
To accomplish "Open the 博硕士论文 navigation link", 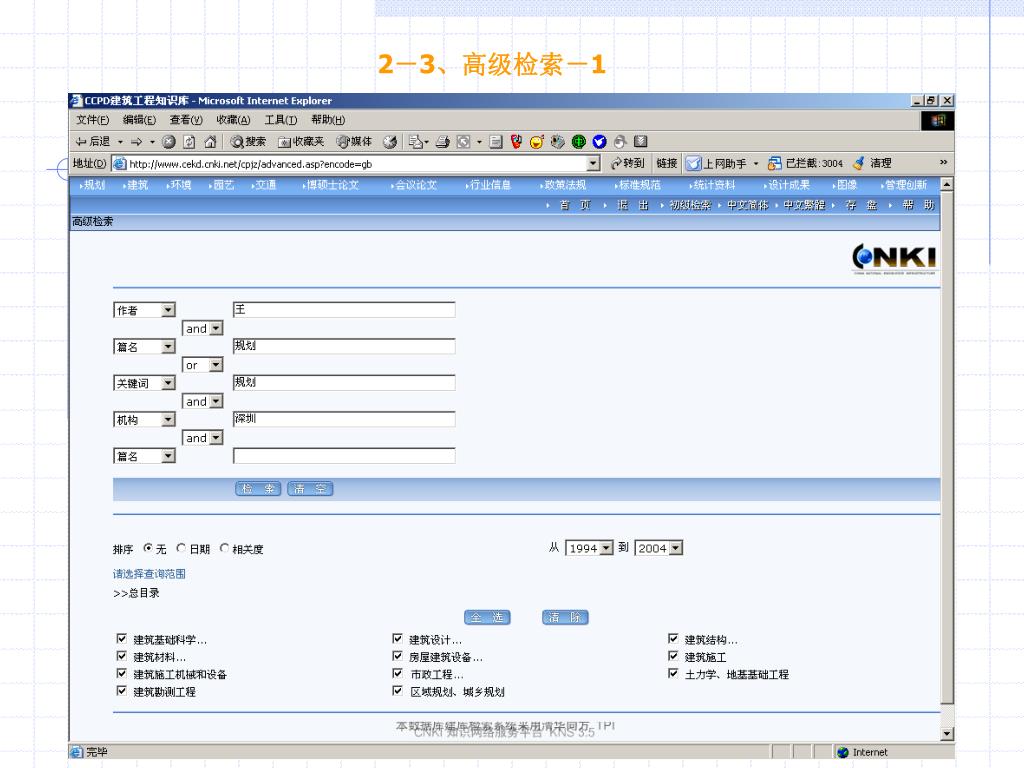I will pos(332,185).
